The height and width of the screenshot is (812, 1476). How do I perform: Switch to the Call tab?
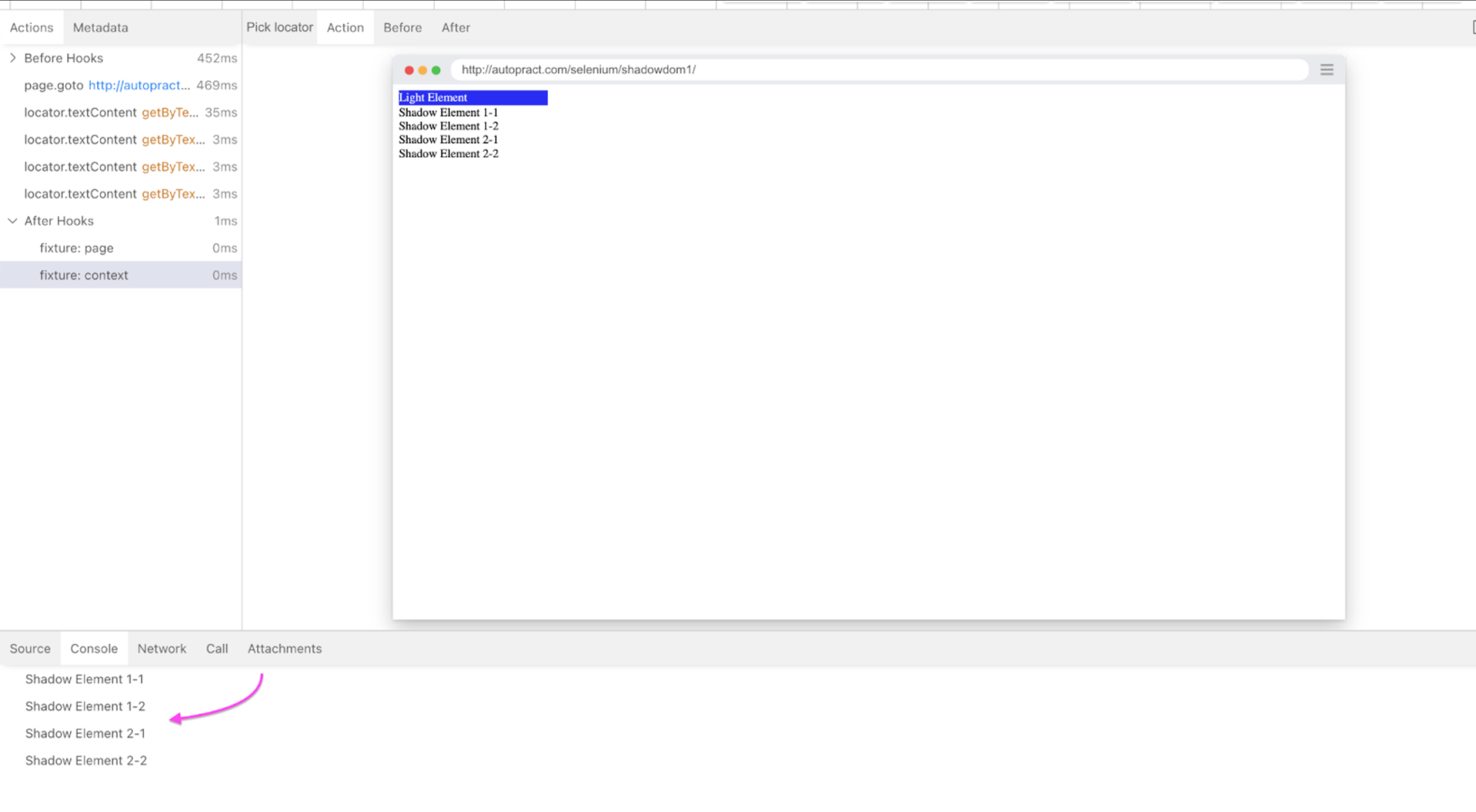pos(217,648)
